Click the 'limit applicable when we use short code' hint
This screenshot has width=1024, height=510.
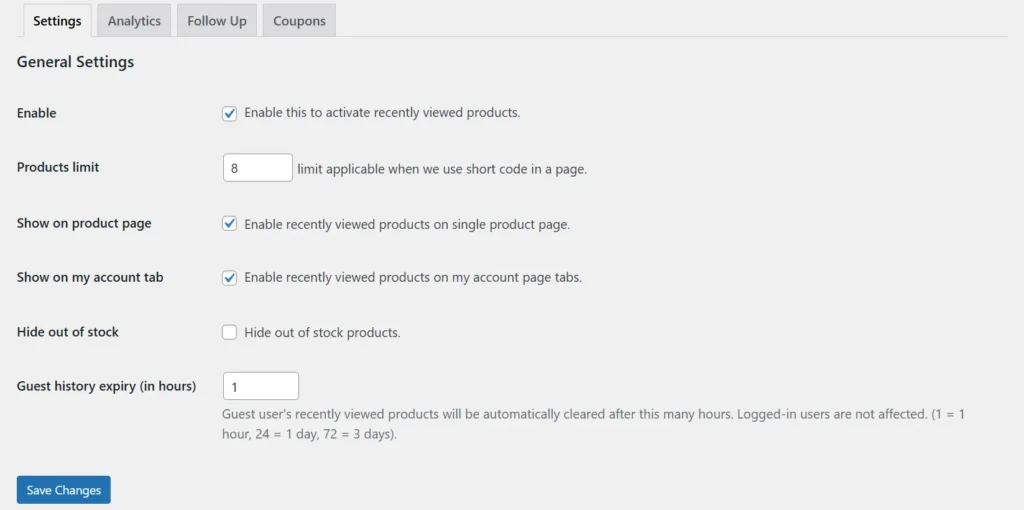click(x=442, y=169)
